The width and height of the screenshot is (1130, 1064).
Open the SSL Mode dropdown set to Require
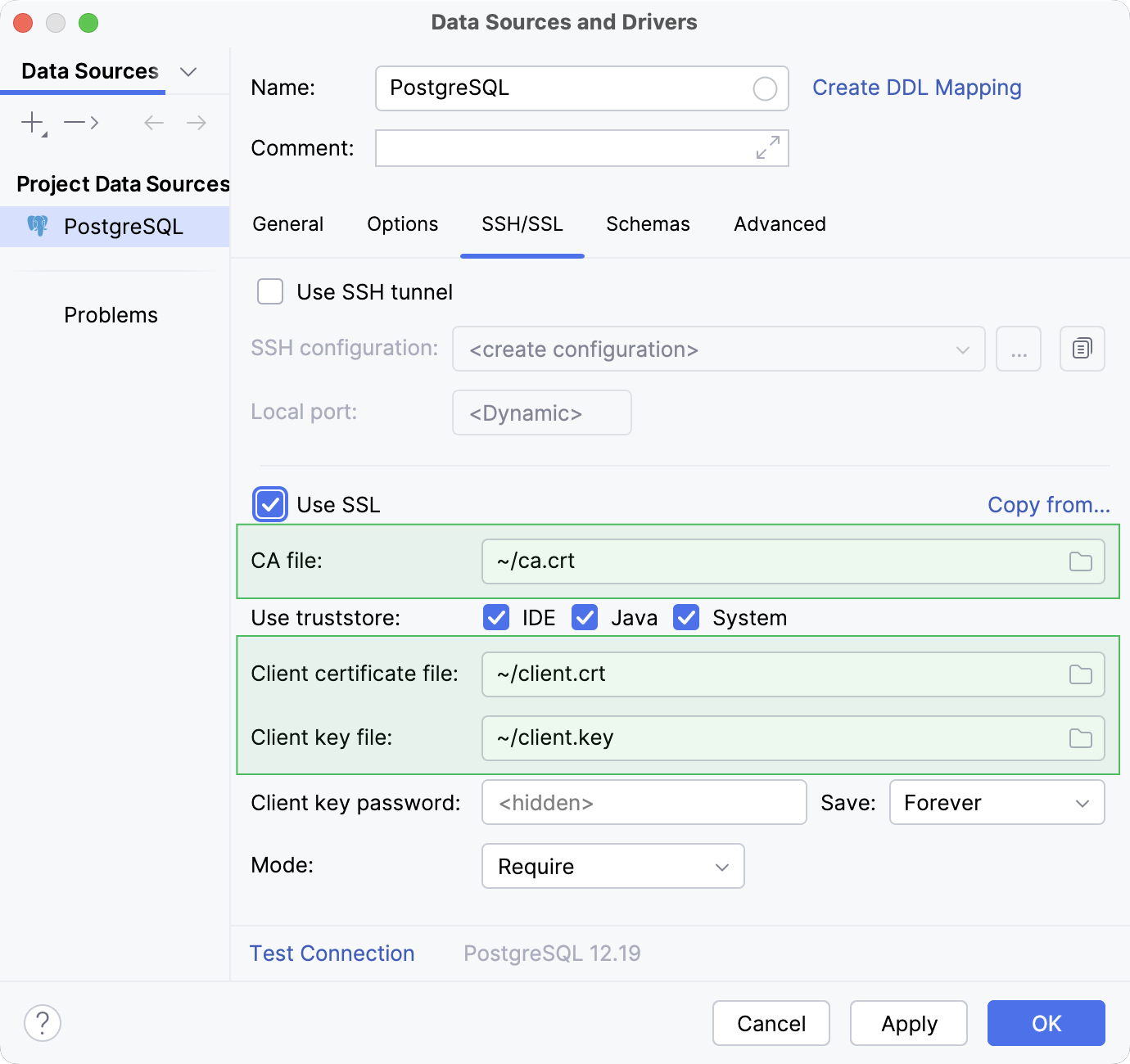pyautogui.click(x=612, y=866)
